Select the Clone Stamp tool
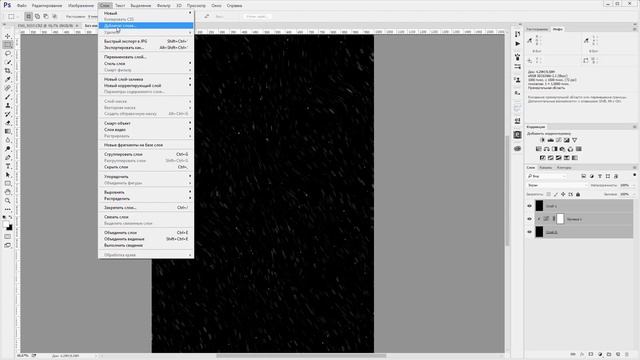 click(8, 105)
